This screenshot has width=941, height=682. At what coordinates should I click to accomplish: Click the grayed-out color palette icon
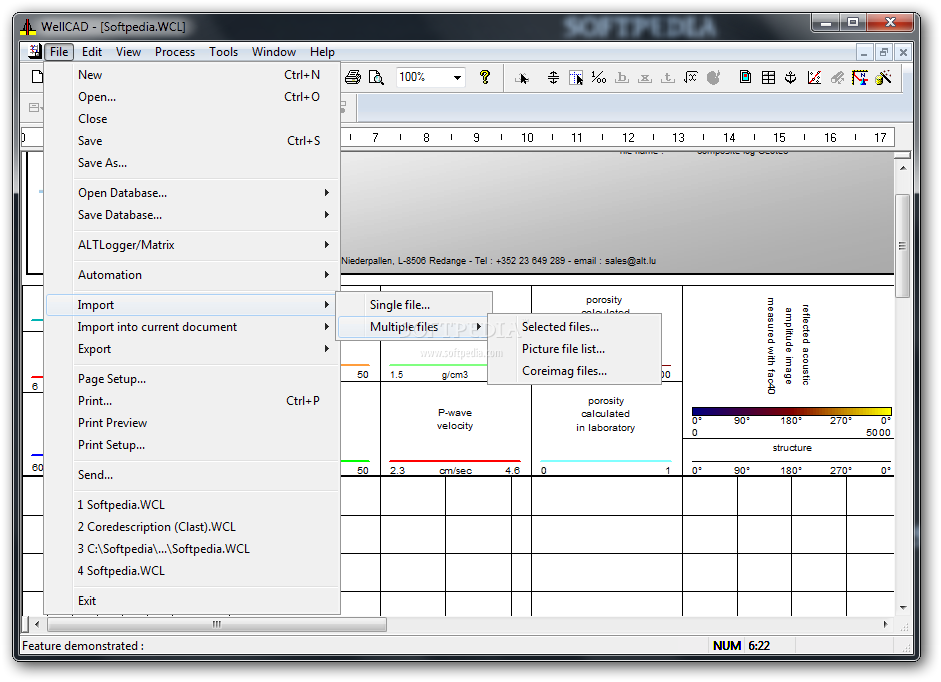(714, 77)
